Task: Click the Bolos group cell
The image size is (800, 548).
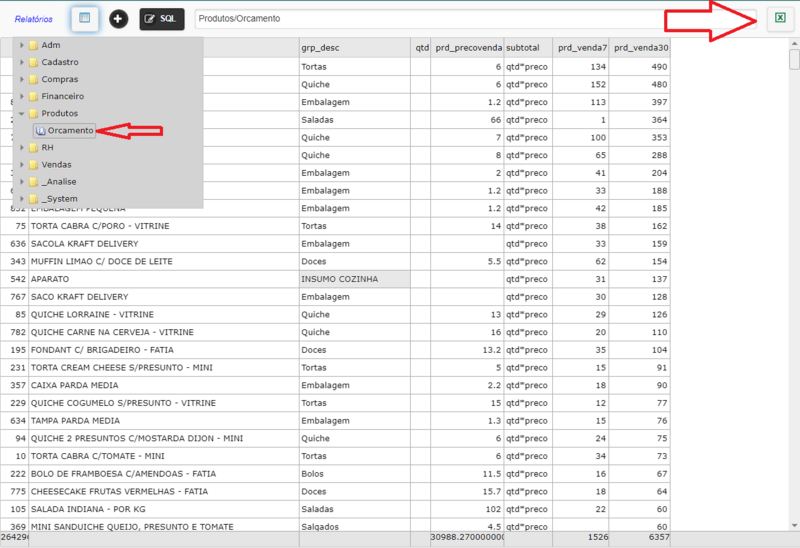Action: pos(355,474)
